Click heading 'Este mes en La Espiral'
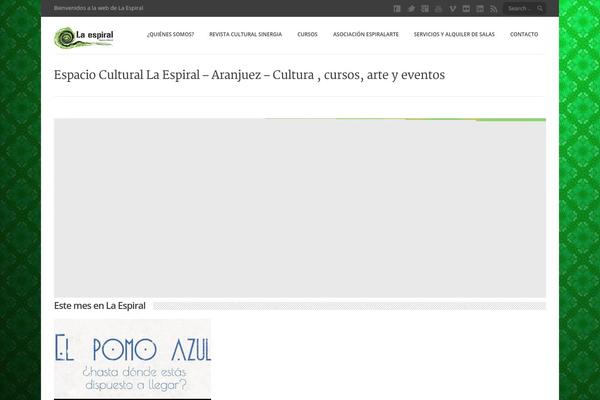 click(99, 306)
